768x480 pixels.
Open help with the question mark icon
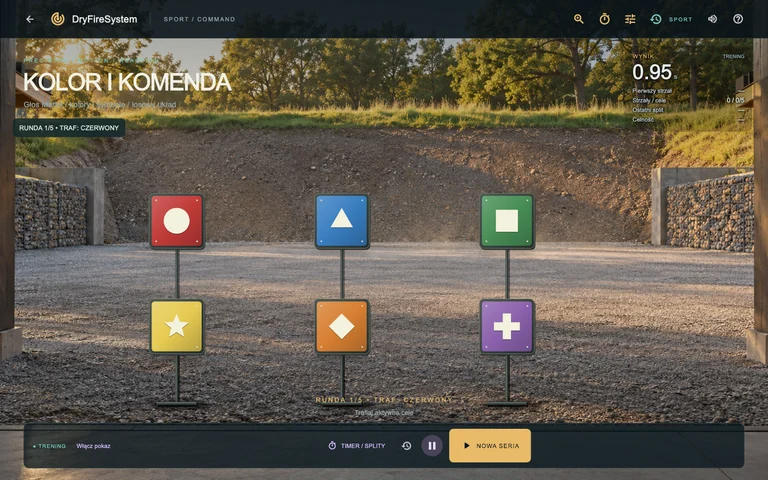pos(738,19)
